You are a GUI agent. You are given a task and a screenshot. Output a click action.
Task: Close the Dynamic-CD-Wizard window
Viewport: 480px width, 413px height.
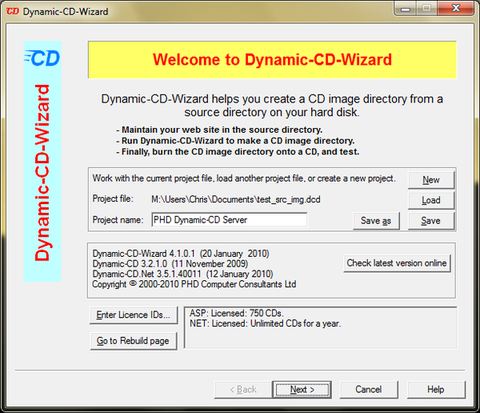tap(456, 8)
